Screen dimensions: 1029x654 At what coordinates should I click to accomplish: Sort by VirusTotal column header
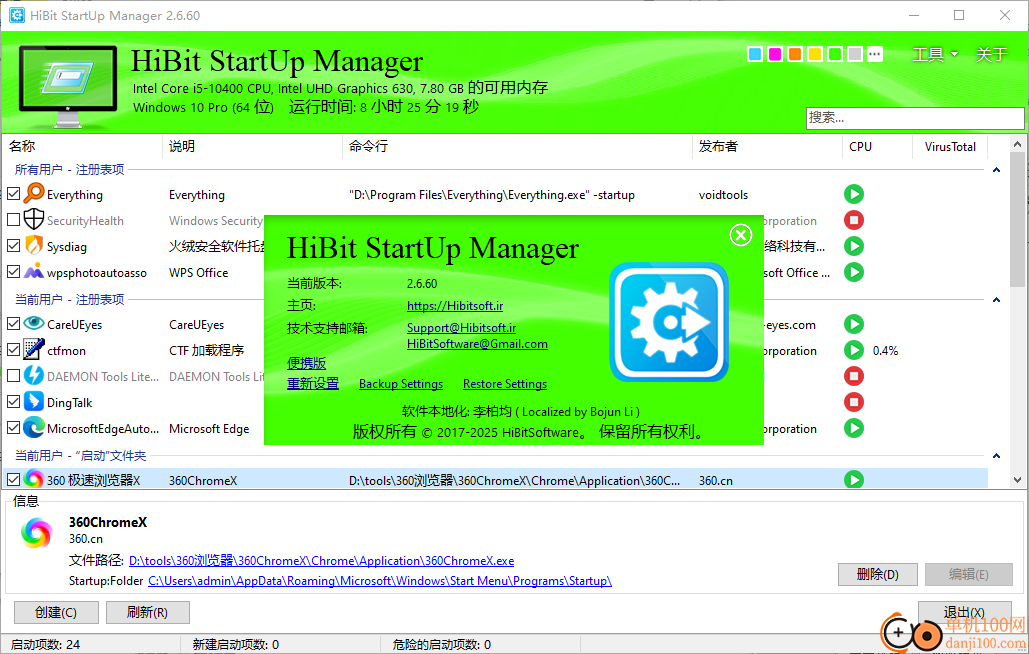[x=950, y=146]
